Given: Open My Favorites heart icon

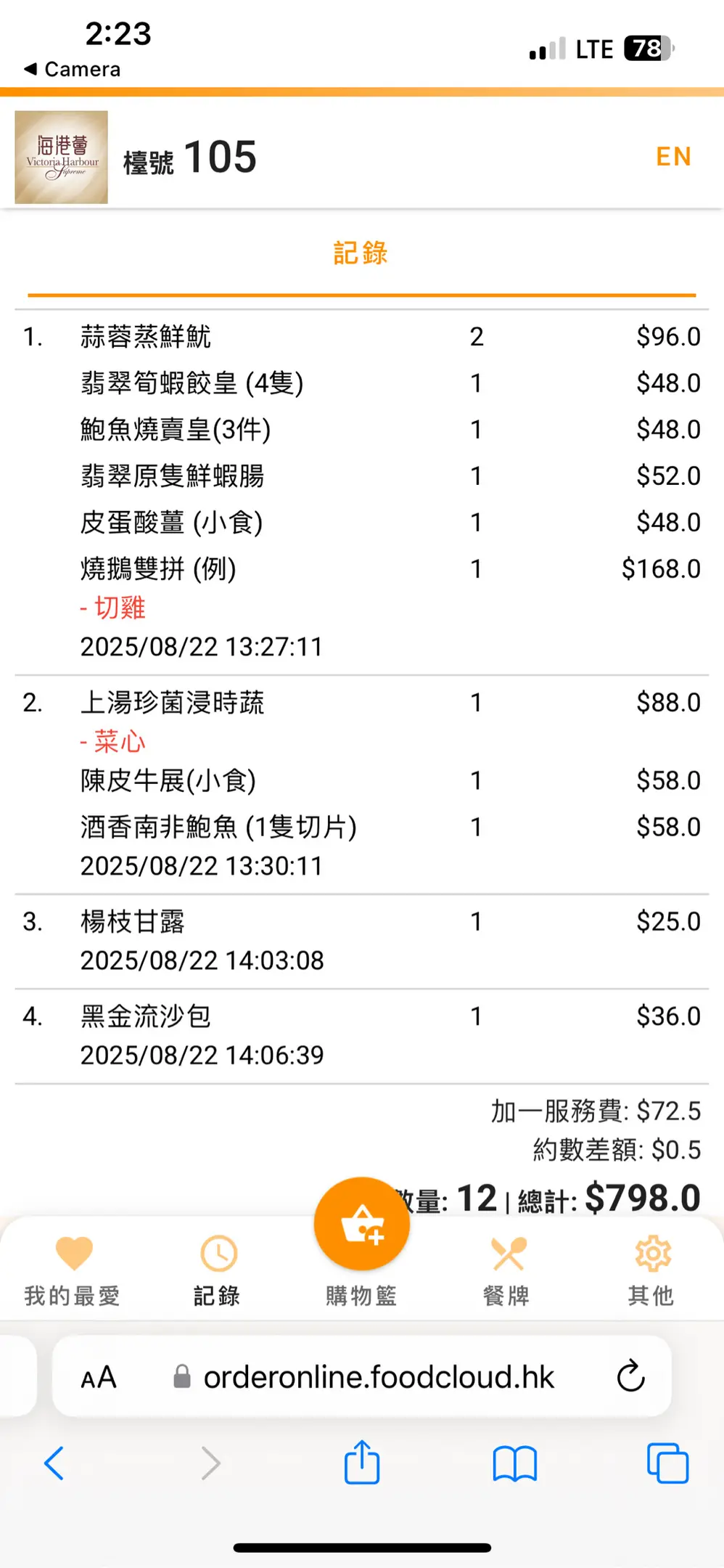Looking at the screenshot, I should 74,1253.
